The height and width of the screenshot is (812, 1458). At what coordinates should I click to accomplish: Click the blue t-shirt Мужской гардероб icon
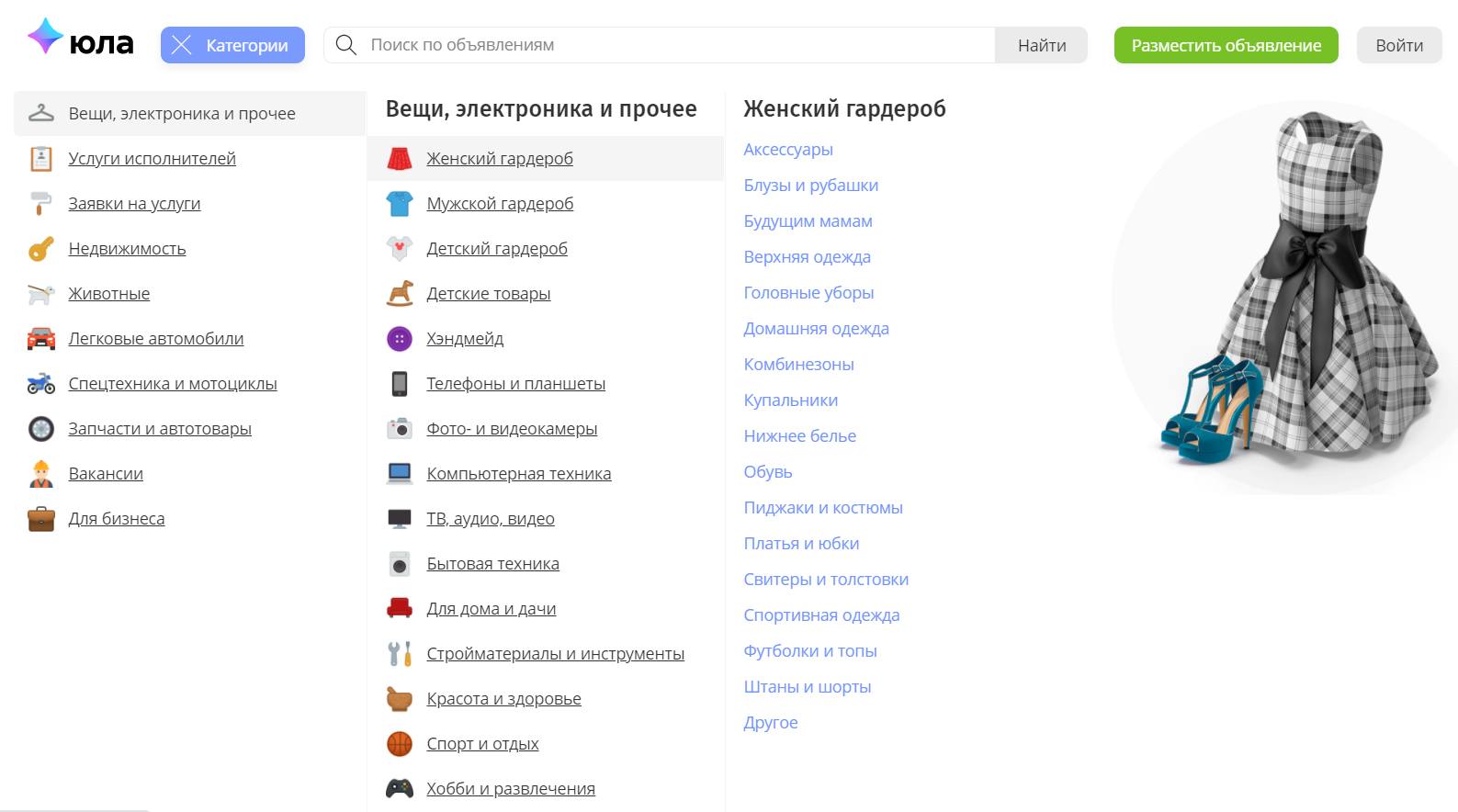[x=399, y=204]
